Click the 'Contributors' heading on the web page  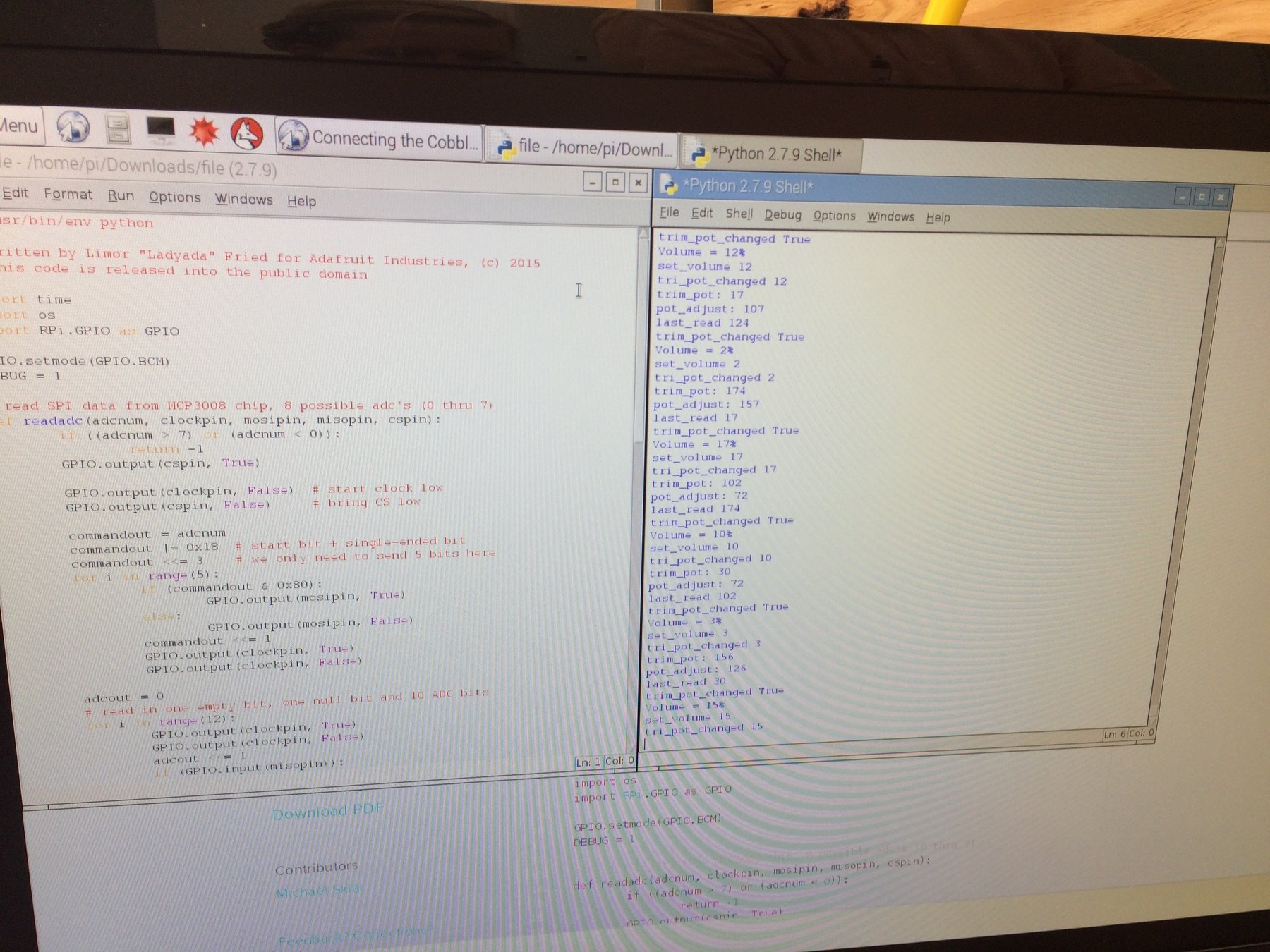click(316, 868)
